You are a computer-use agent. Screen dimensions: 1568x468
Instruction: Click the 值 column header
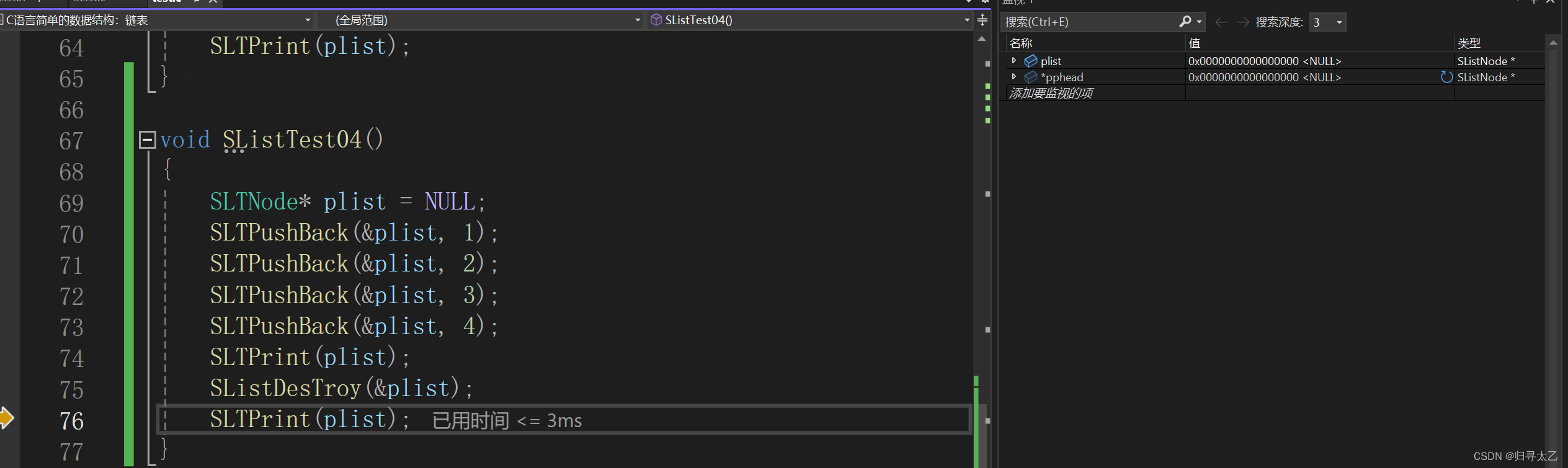(x=1320, y=43)
